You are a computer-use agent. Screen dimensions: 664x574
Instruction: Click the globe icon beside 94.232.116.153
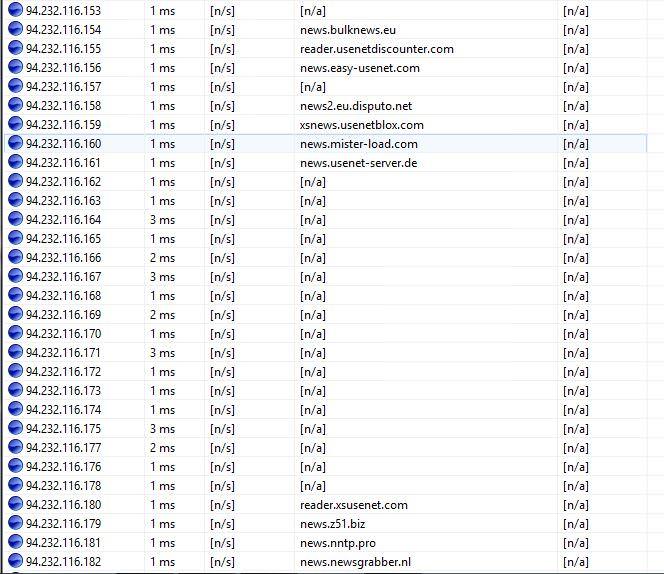15,10
